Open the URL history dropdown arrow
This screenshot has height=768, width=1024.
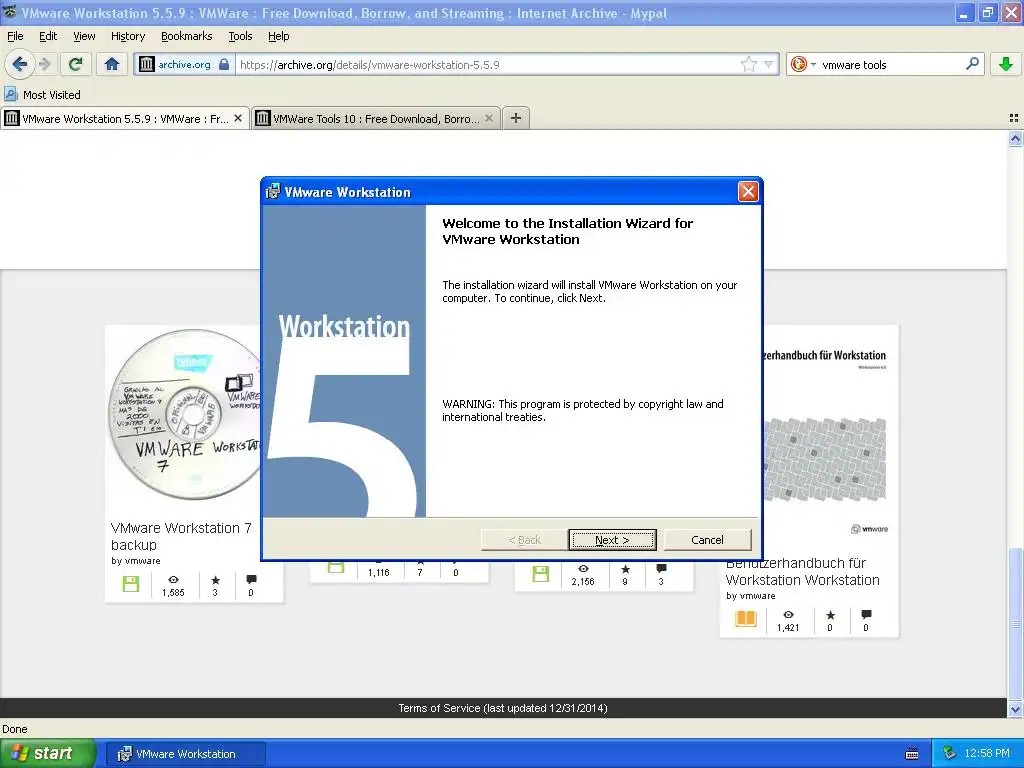point(769,64)
